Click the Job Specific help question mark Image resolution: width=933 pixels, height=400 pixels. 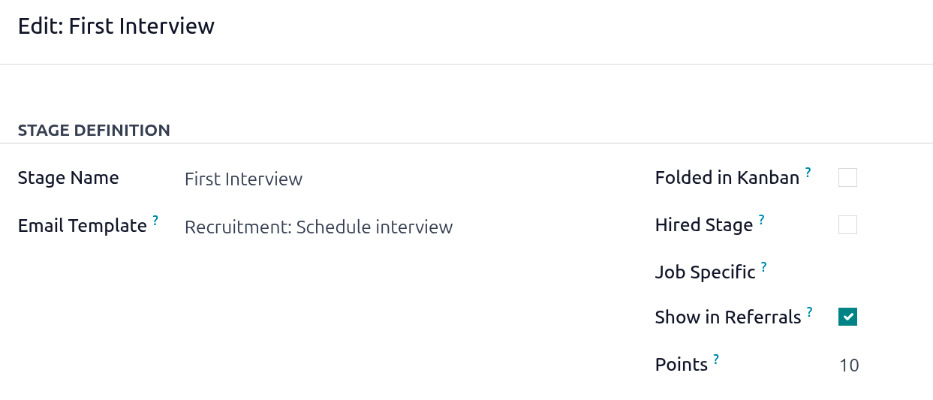click(764, 266)
